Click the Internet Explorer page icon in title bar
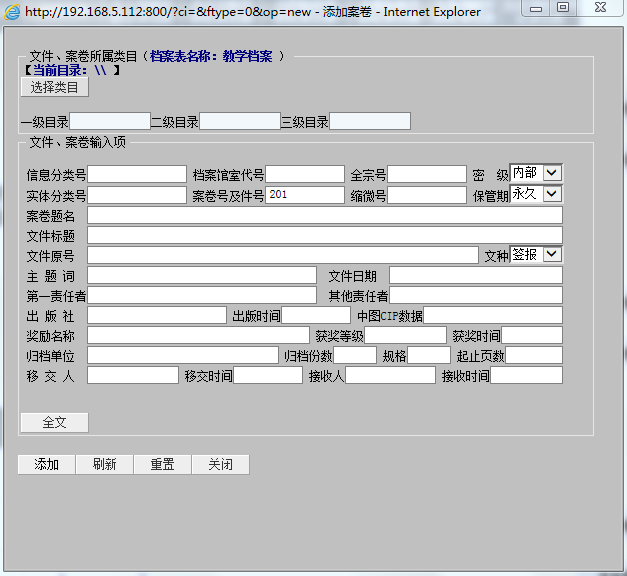 (12, 12)
